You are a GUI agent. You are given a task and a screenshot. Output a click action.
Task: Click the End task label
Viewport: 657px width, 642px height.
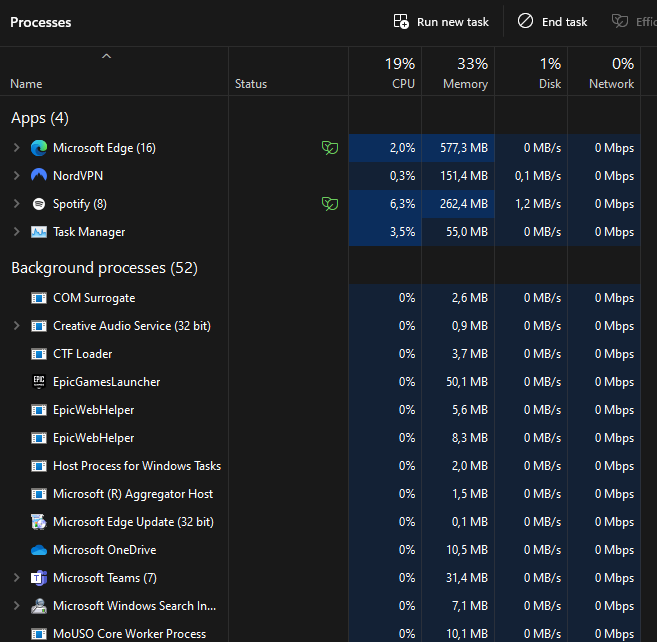[x=564, y=22]
